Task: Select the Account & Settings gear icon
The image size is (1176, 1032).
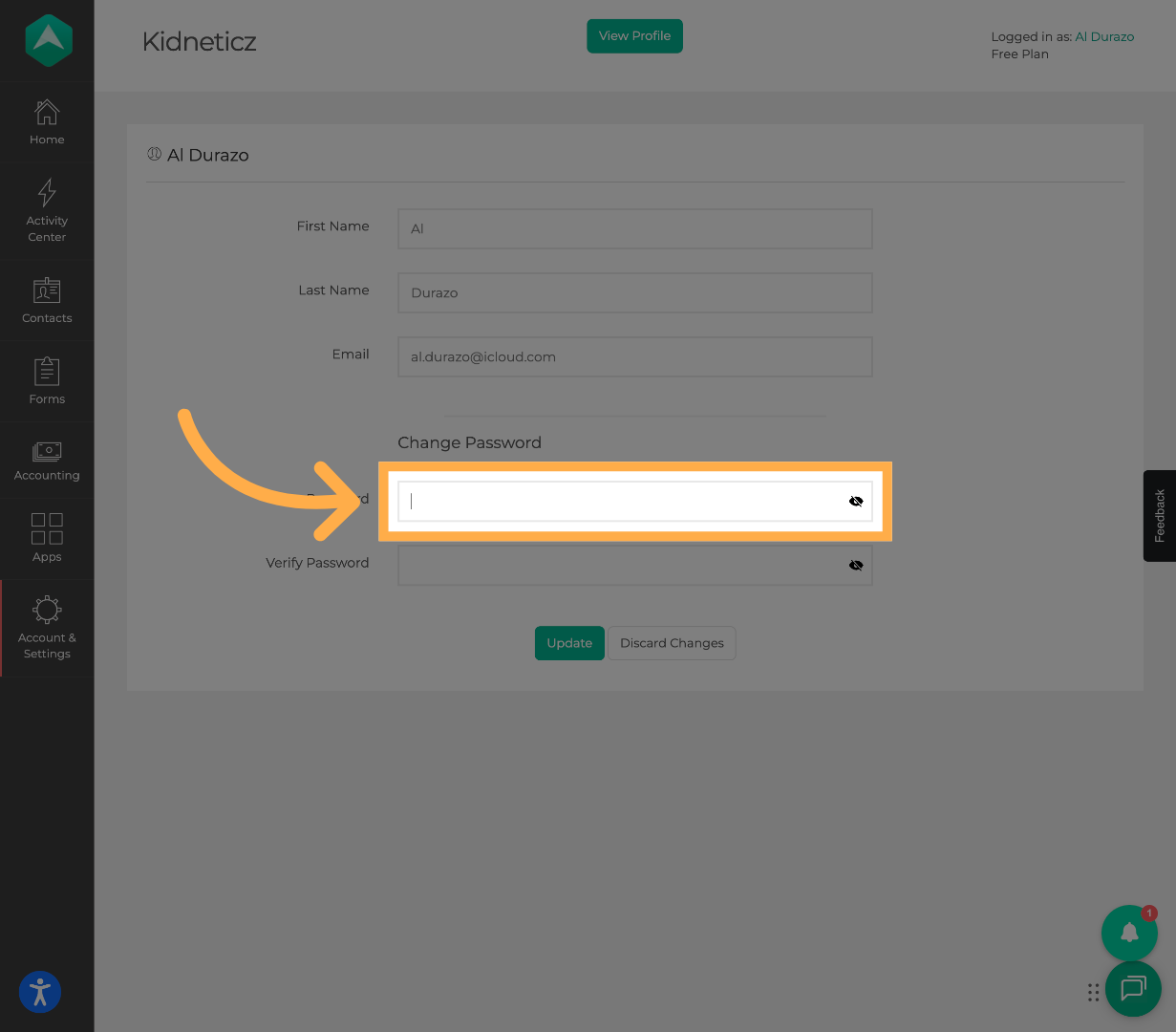Action: click(x=46, y=609)
